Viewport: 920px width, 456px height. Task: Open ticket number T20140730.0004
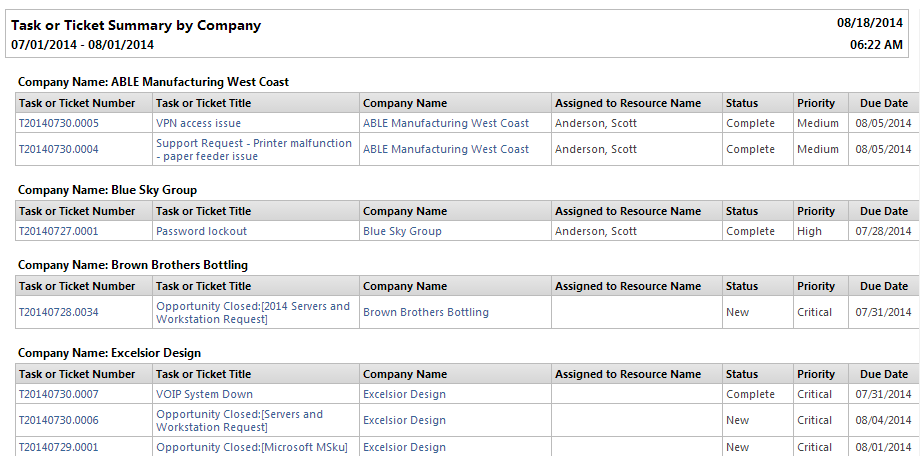pyautogui.click(x=59, y=149)
